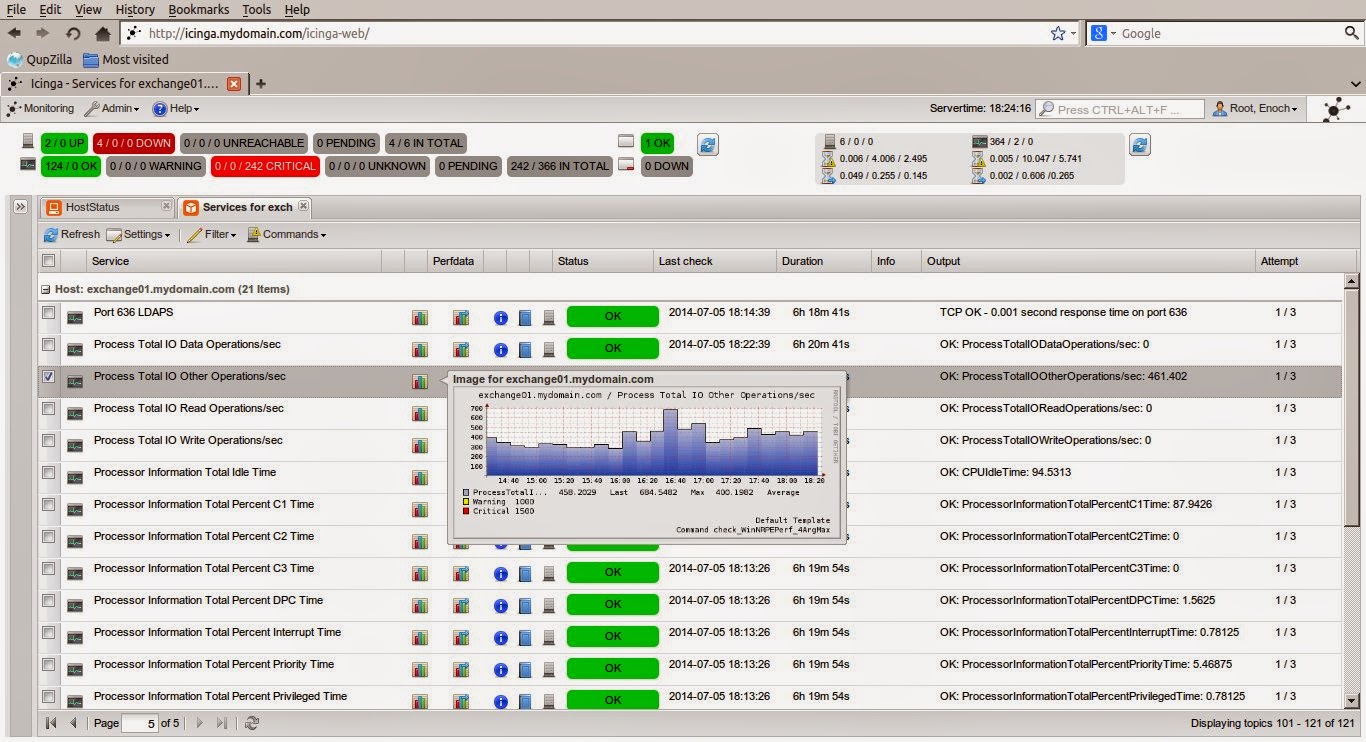1366x742 pixels.
Task: Click the refresh icon next to the 1 OK badge
Action: 708,145
